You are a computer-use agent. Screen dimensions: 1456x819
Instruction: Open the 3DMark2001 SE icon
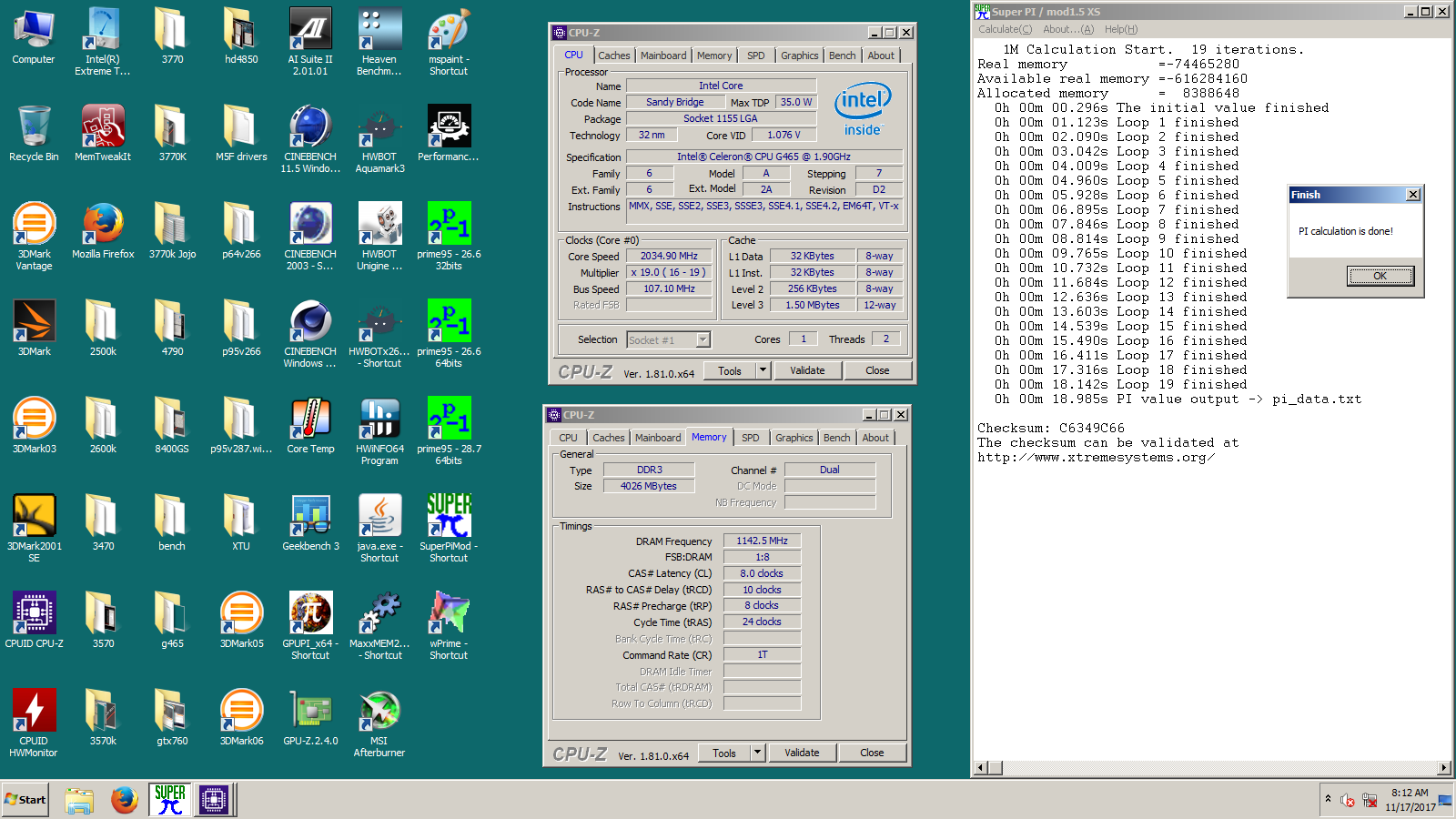tap(34, 528)
